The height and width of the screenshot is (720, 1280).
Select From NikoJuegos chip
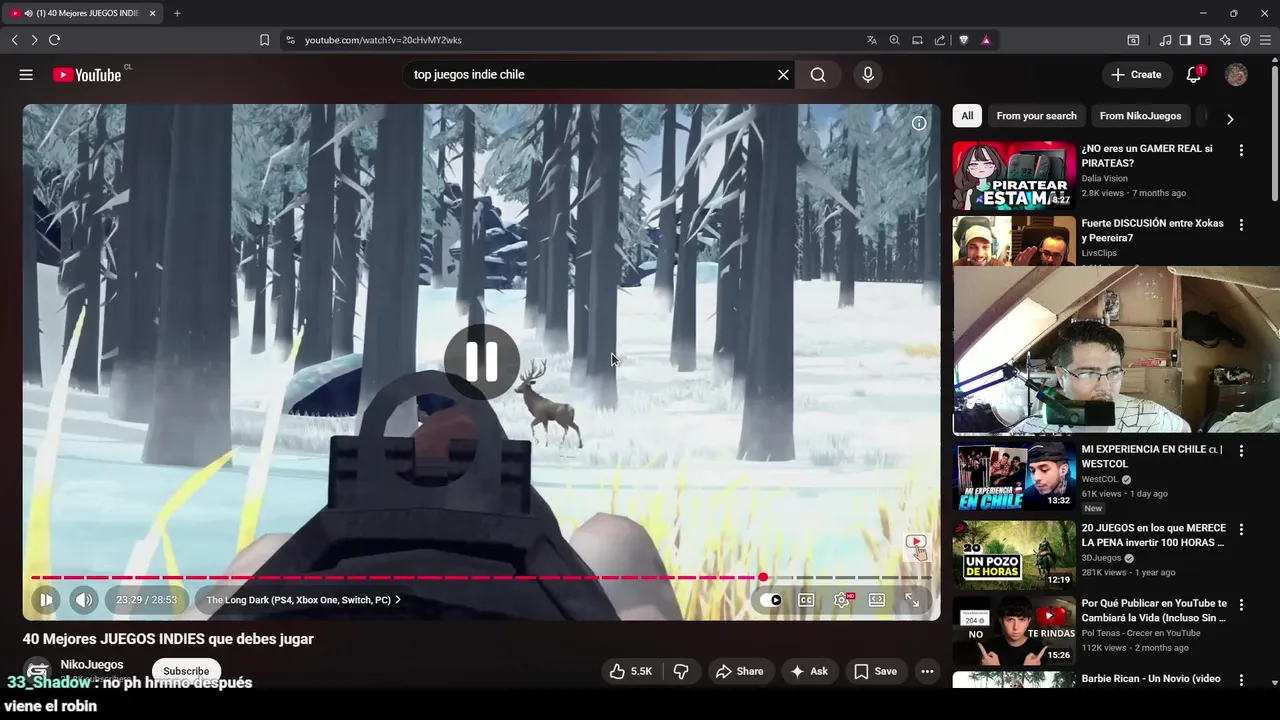(x=1140, y=116)
